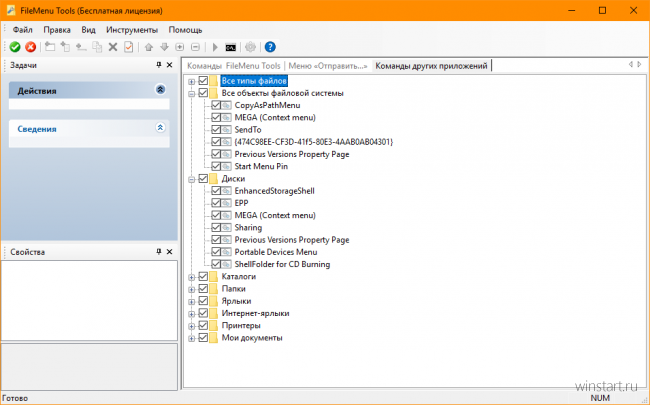Image resolution: width=650 pixels, height=405 pixels.
Task: Click the black X Delete toolbar icon
Action: 113,47
